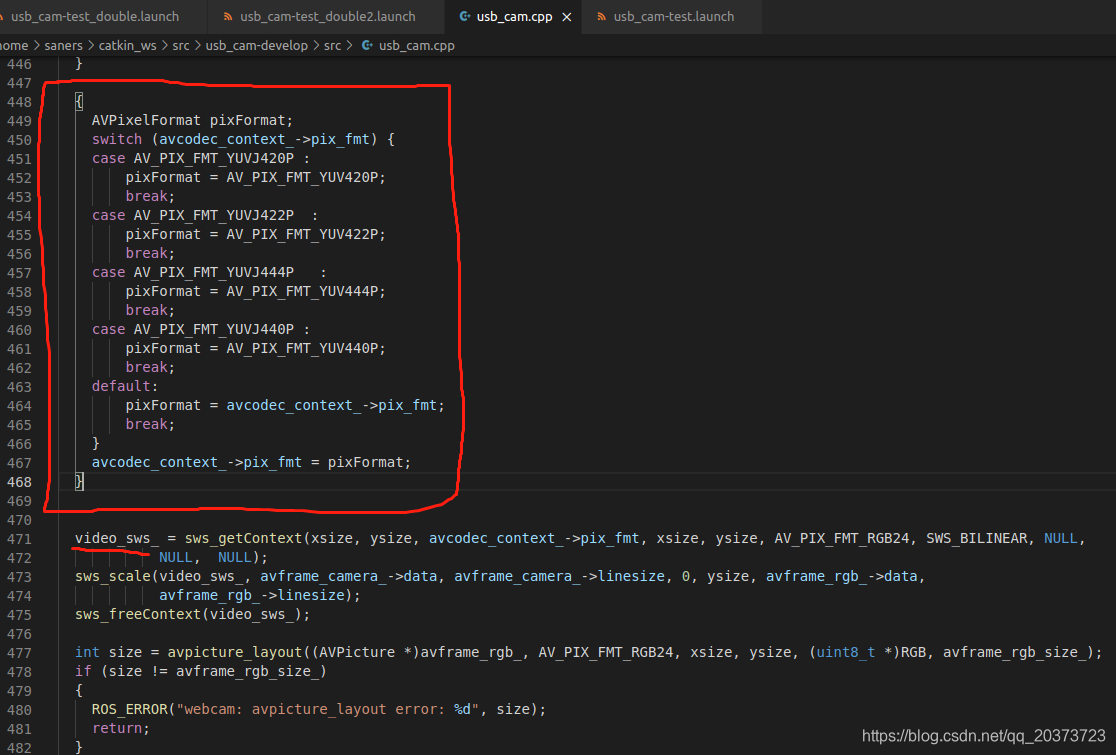The height and width of the screenshot is (755, 1116).
Task: Click AV_PIX_FMT_YUV420P on line 452
Action: (302, 177)
